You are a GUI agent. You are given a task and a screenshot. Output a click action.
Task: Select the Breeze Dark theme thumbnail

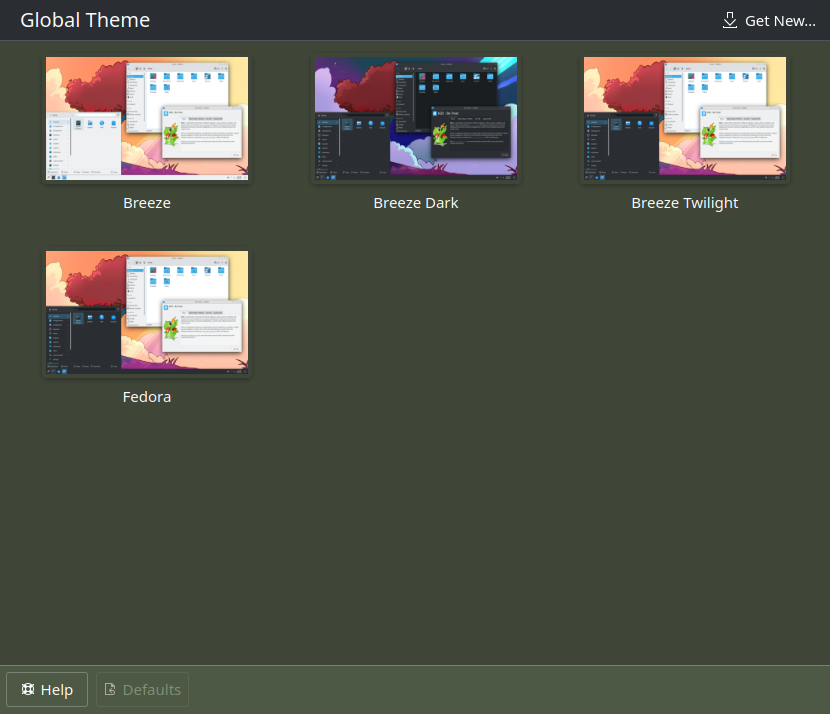pyautogui.click(x=416, y=119)
